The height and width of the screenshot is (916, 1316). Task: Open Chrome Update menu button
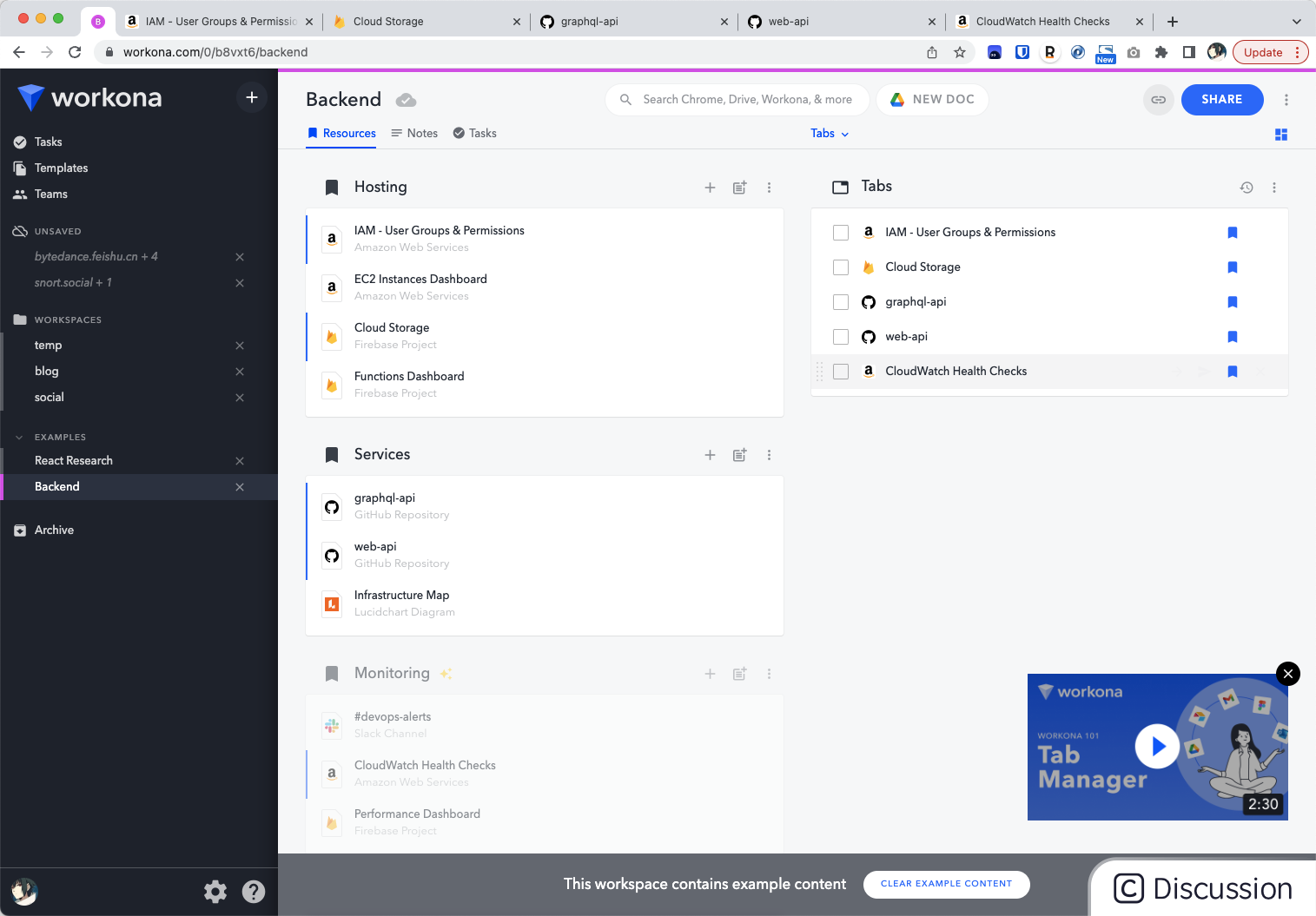pyautogui.click(x=1270, y=52)
